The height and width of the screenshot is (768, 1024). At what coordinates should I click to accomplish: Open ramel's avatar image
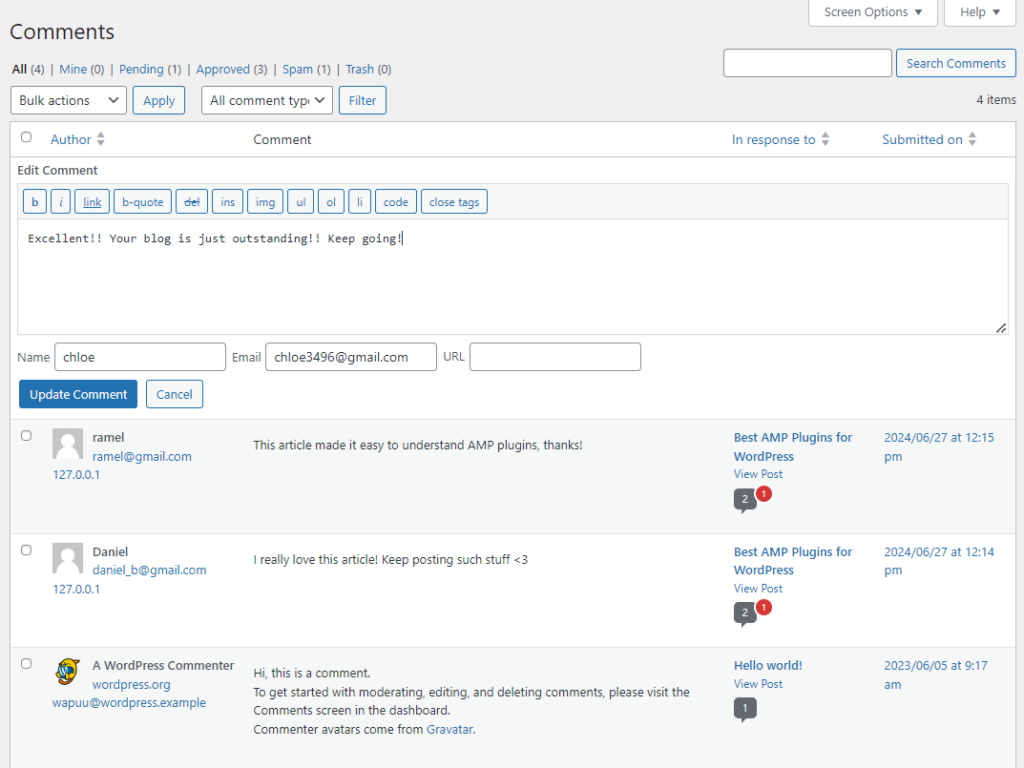click(x=67, y=444)
